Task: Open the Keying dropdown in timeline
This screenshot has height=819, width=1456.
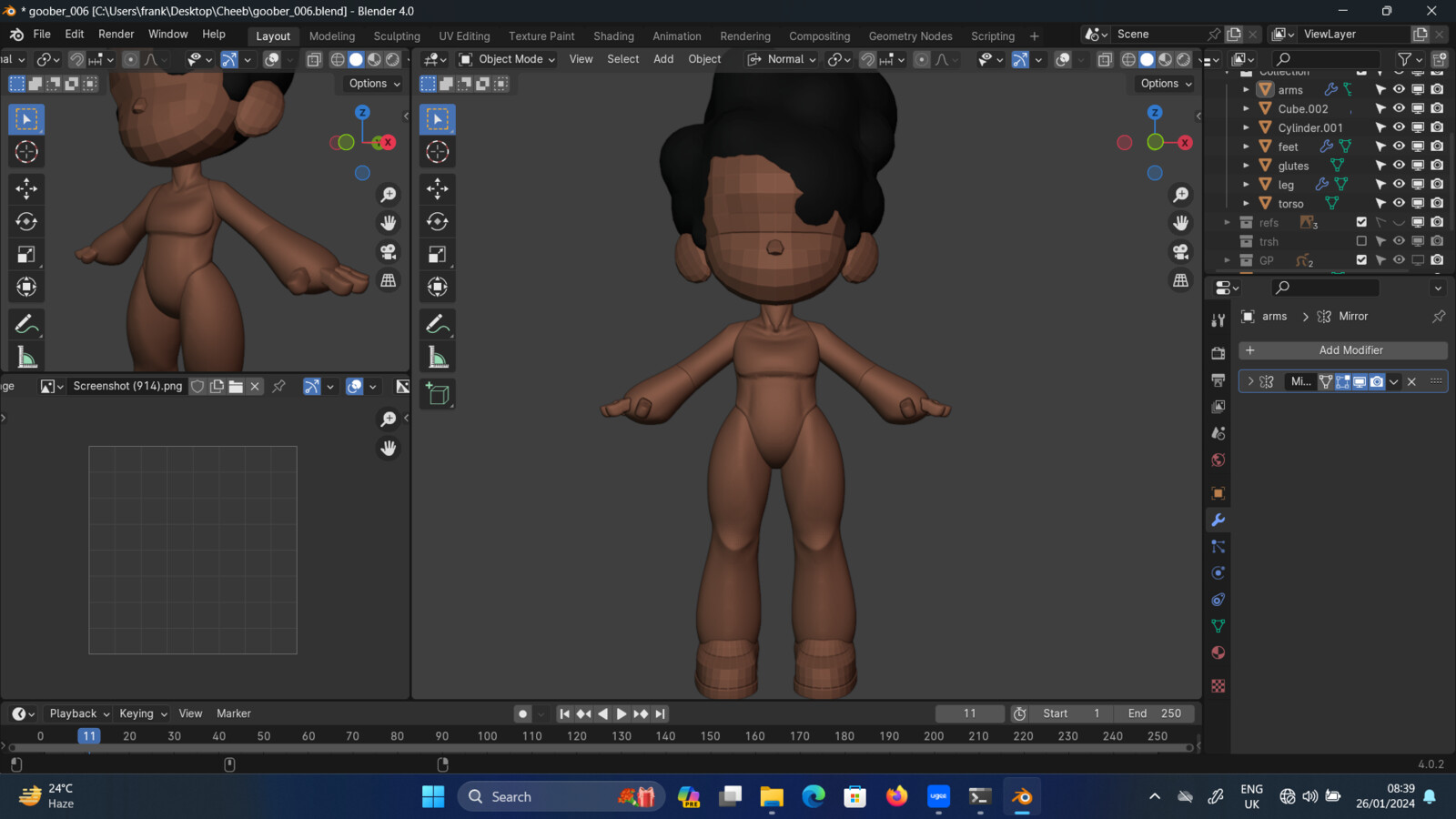Action: pyautogui.click(x=143, y=714)
